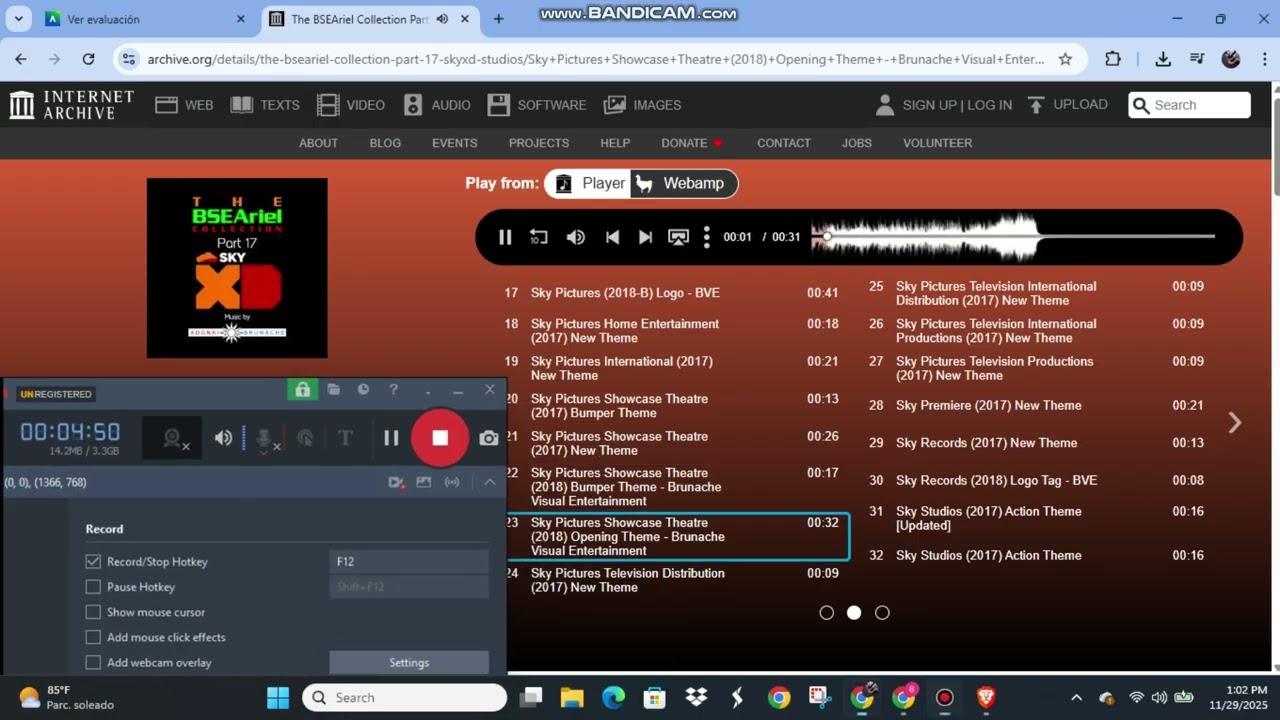Open AirPlay casting in audio player

(x=678, y=237)
